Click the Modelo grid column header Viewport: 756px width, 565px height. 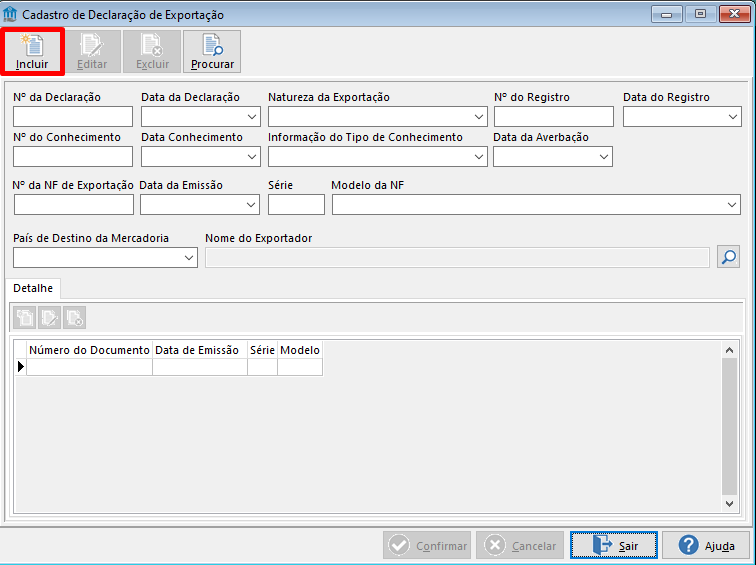coord(300,350)
